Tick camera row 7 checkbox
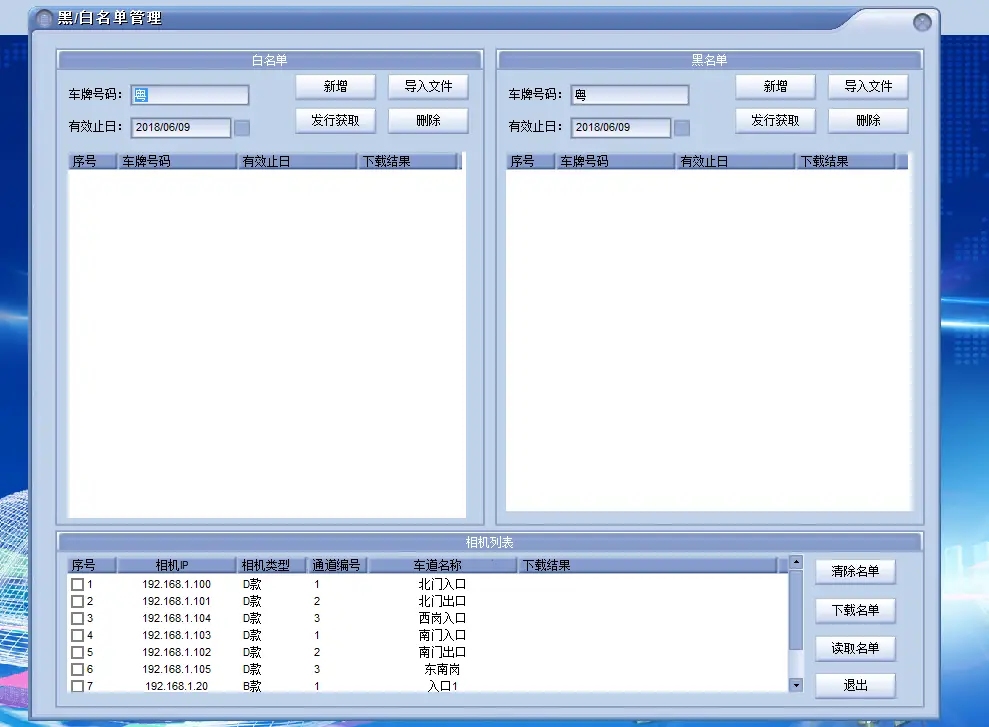This screenshot has width=989, height=727. [77, 686]
